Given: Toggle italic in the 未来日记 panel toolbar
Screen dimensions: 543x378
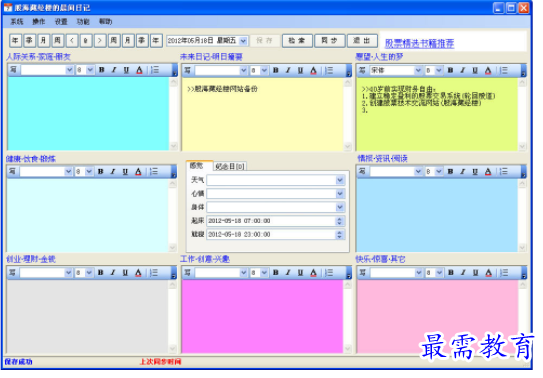Looking at the screenshot, I should click(288, 71).
